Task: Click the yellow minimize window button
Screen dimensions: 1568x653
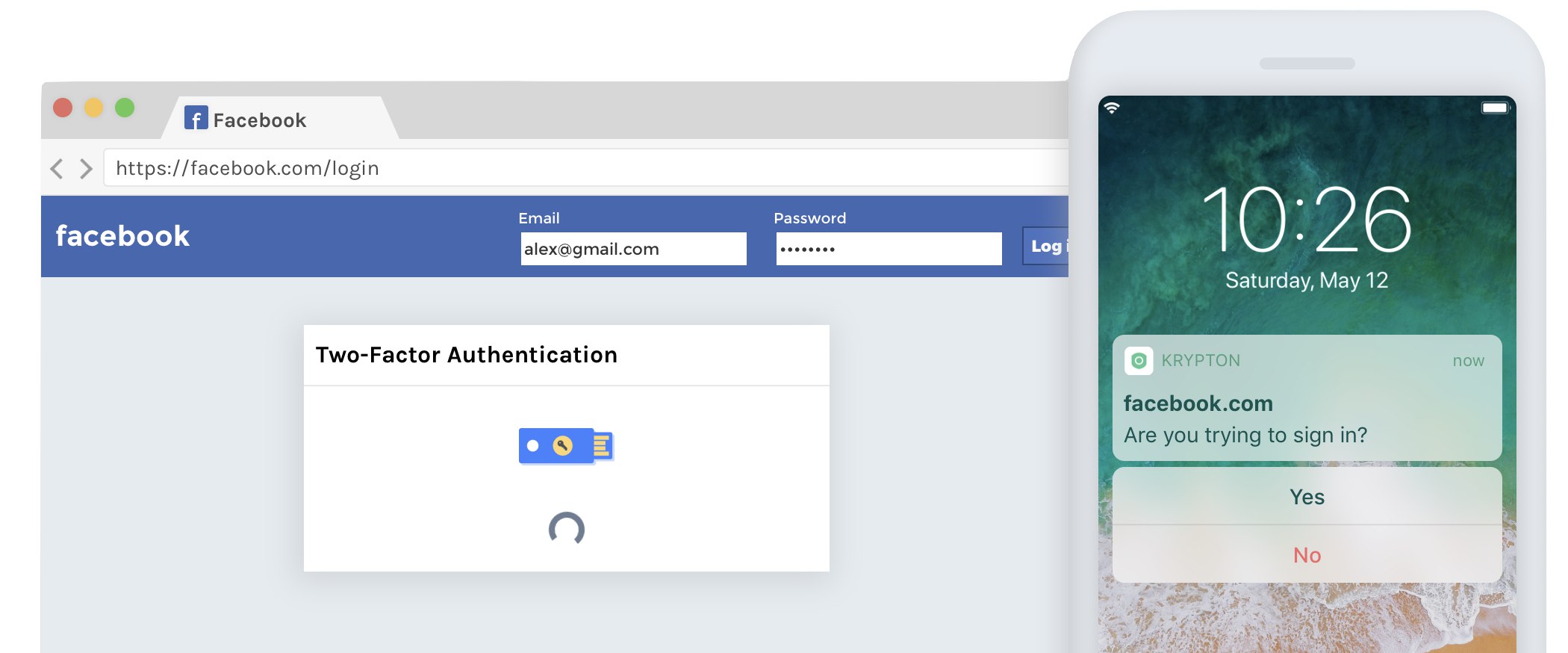Action: [x=93, y=108]
